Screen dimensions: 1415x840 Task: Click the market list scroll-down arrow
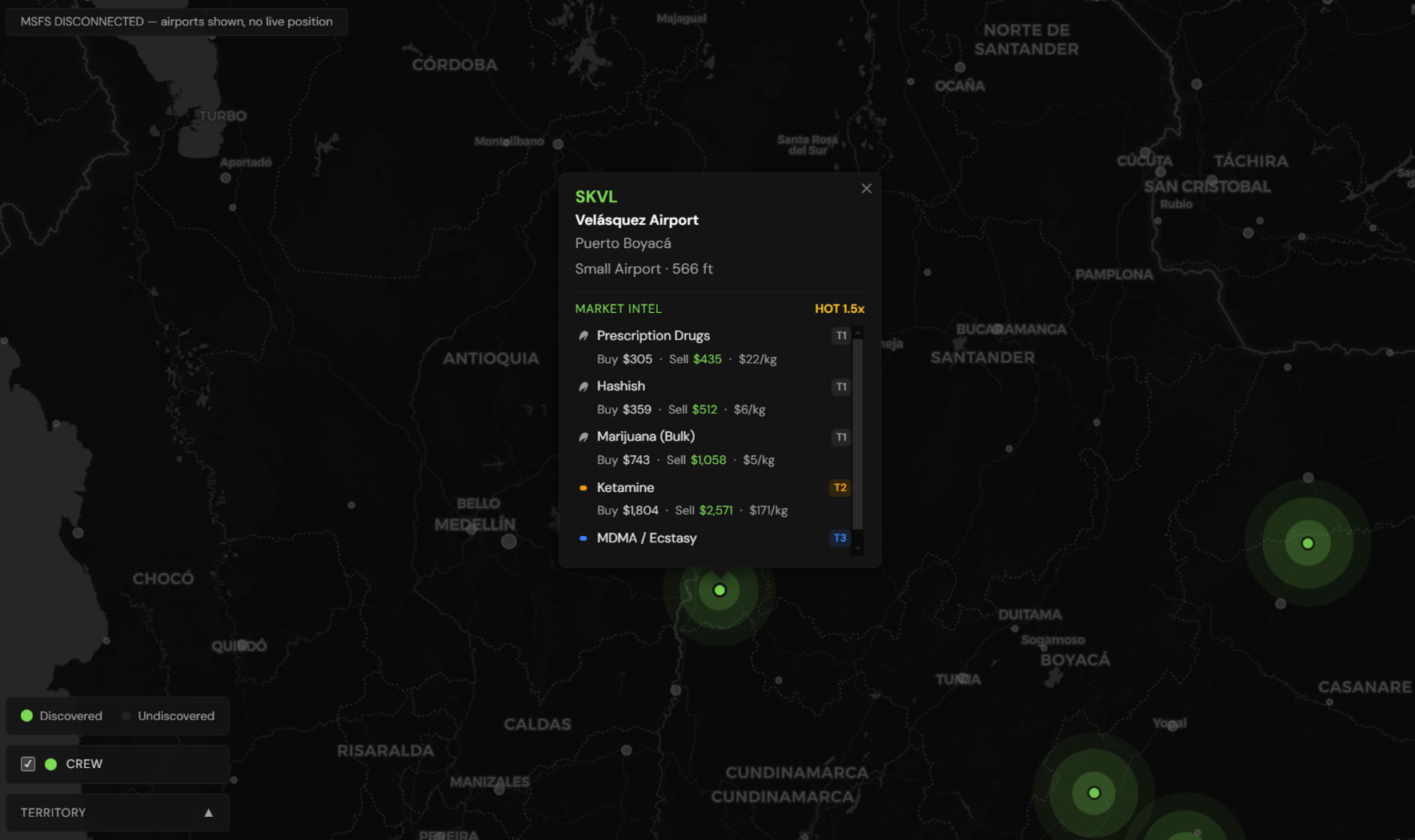pyautogui.click(x=858, y=550)
